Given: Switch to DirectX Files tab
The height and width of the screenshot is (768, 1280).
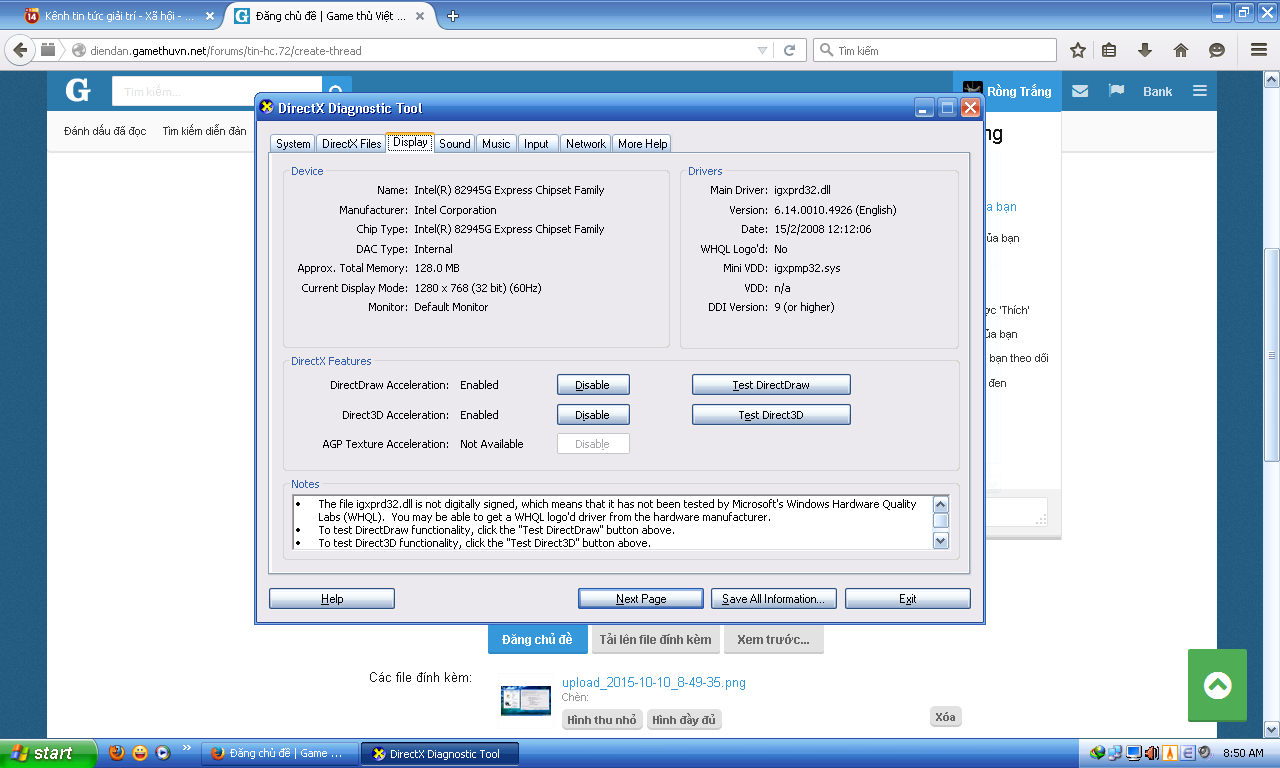Looking at the screenshot, I should click(x=351, y=144).
